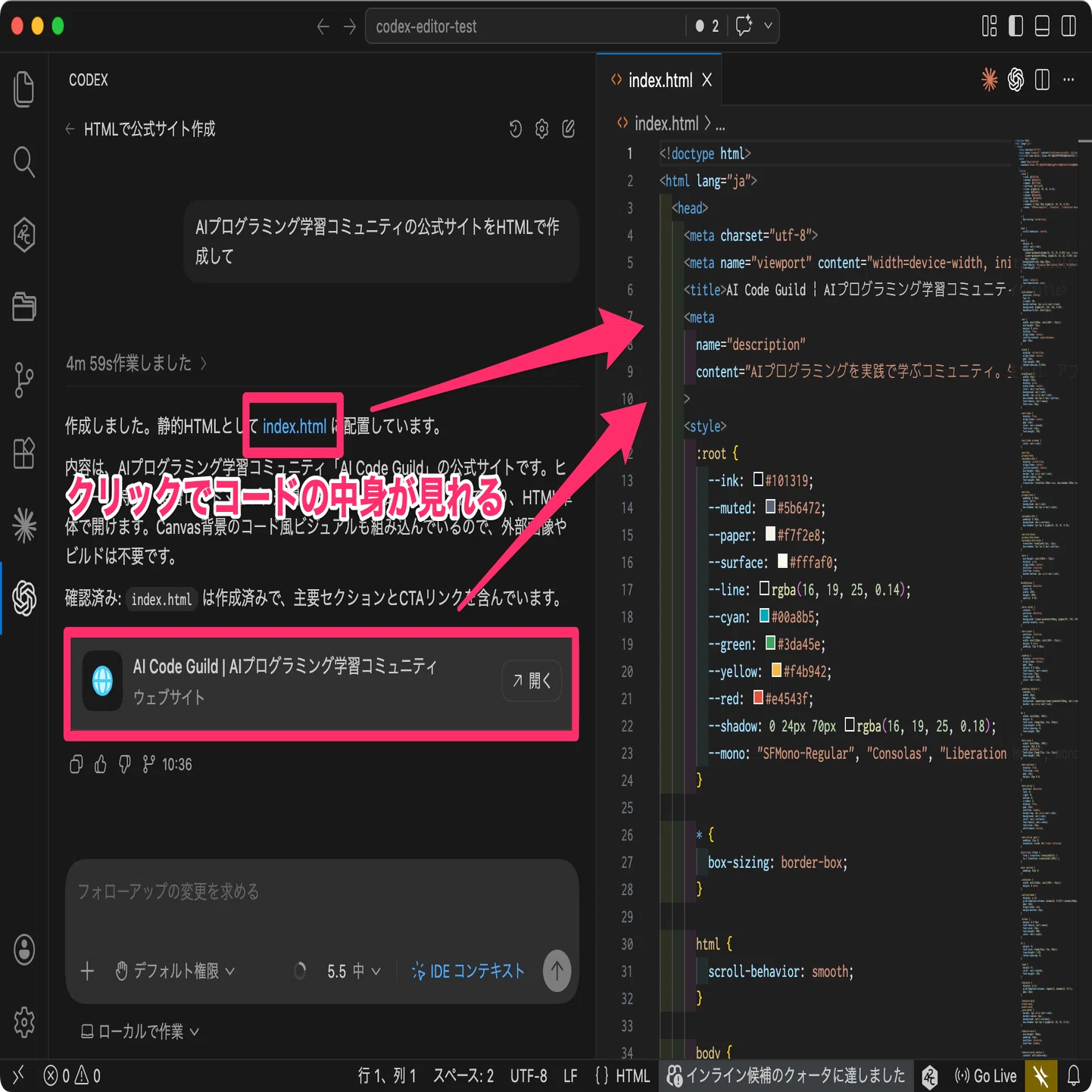The height and width of the screenshot is (1092, 1092).
Task: Focus the follow-up message input
Action: point(322,892)
